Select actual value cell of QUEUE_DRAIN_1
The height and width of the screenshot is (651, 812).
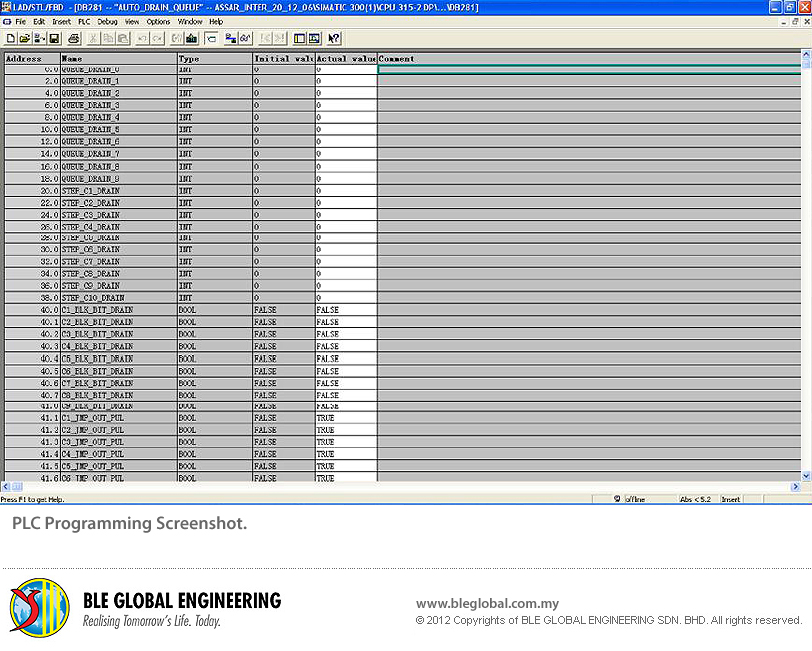[x=346, y=81]
